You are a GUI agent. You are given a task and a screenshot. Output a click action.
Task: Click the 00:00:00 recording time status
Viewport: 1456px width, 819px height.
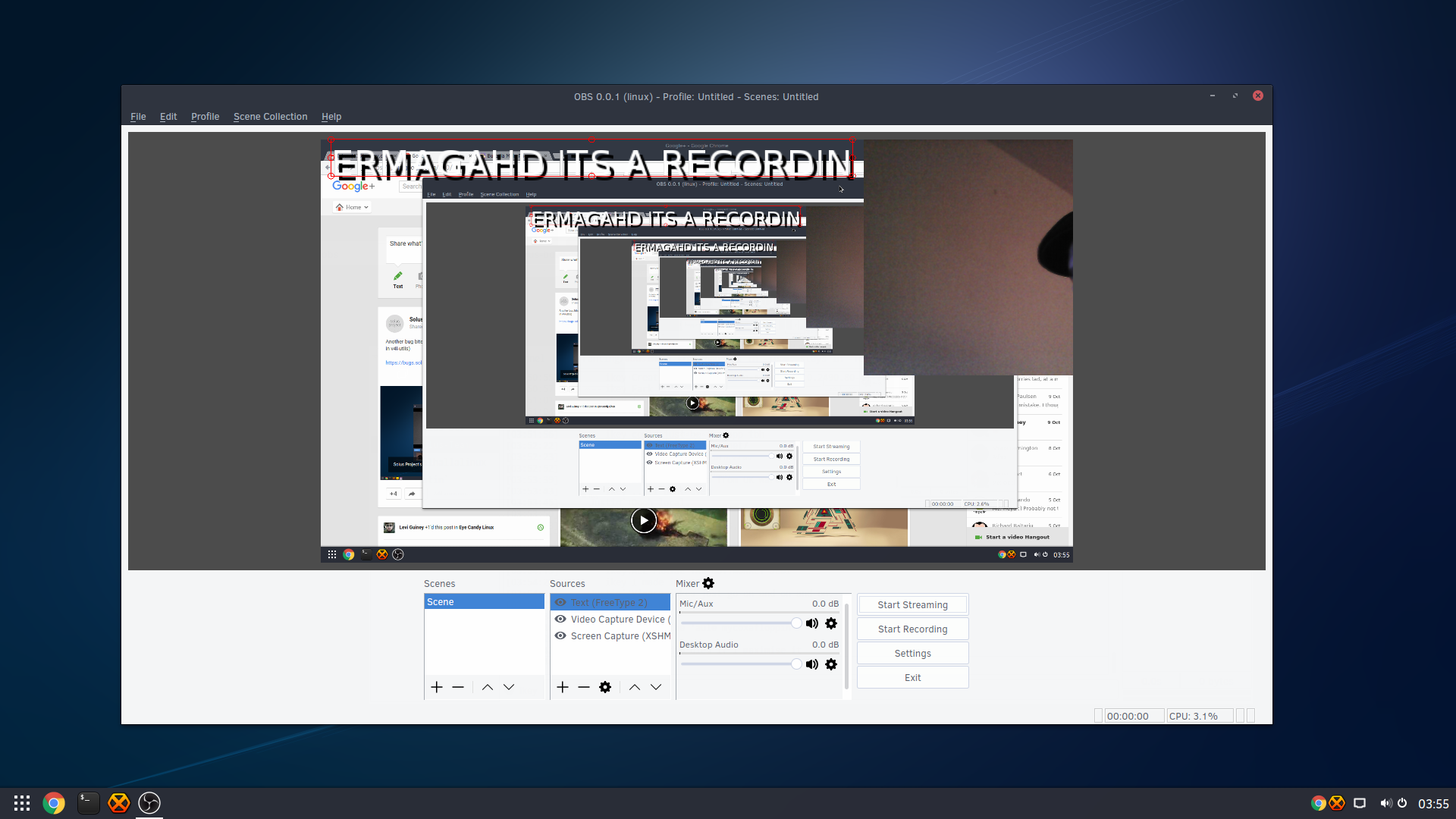(1134, 716)
